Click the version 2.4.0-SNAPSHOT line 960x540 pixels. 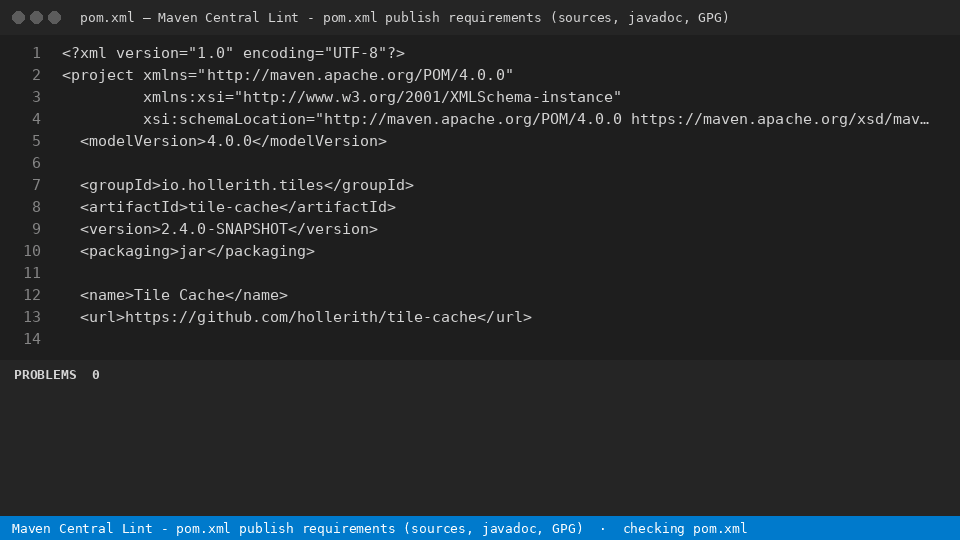[x=229, y=230]
